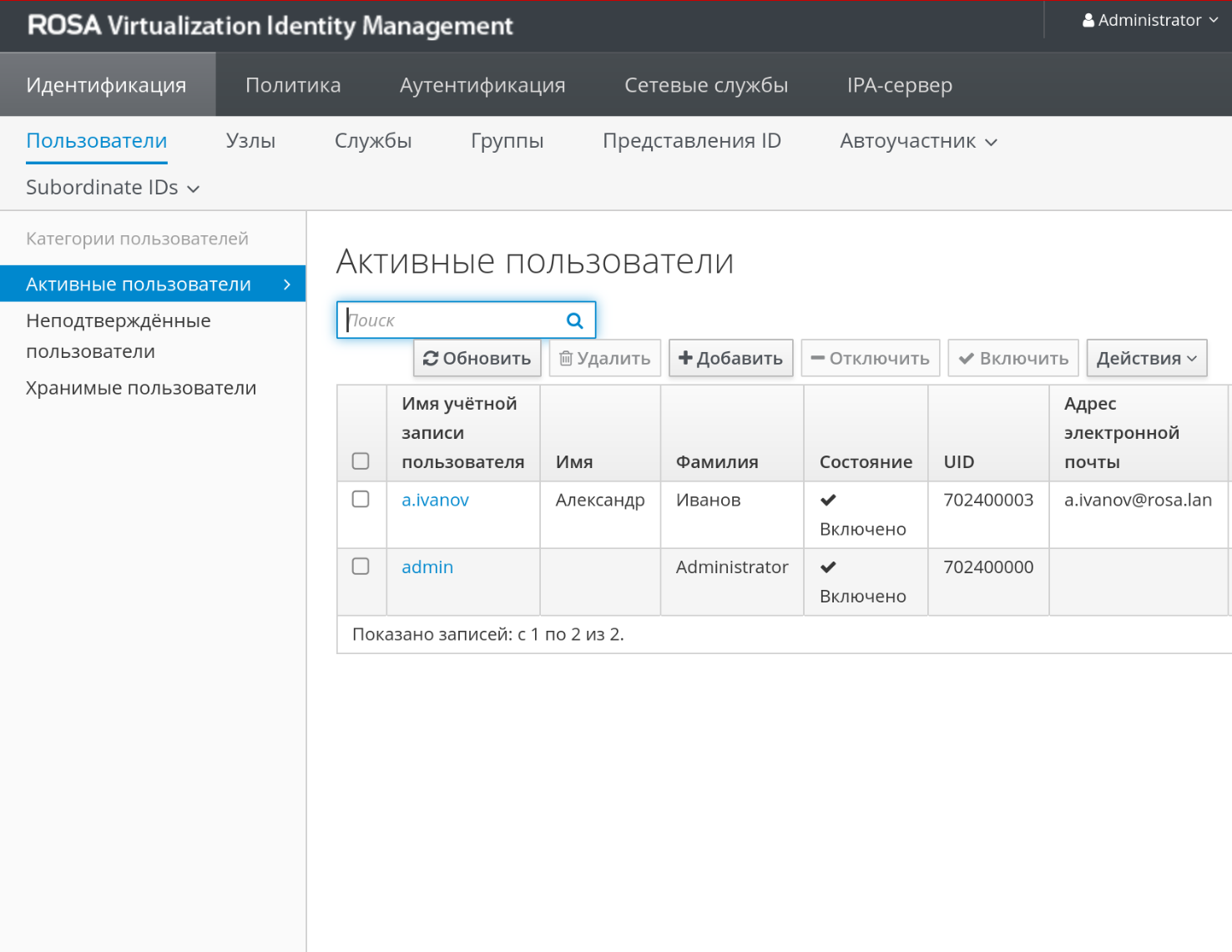Expand the Автоучастник menu
The height and width of the screenshot is (952, 1232).
(x=918, y=141)
